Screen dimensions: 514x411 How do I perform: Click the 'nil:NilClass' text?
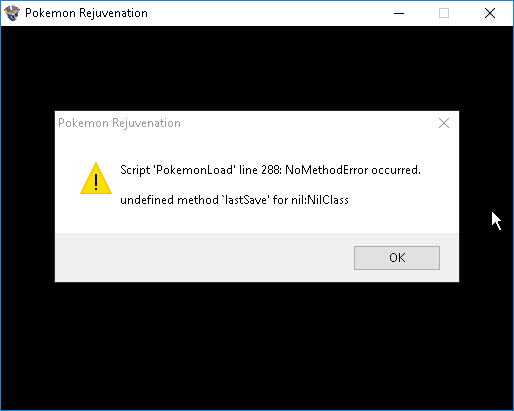[320, 200]
